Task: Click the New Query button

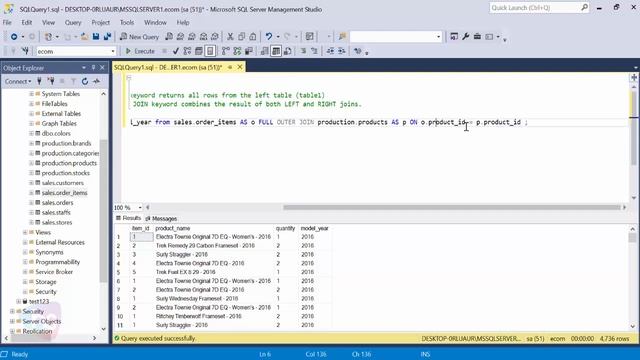Action: pyautogui.click(x=139, y=37)
